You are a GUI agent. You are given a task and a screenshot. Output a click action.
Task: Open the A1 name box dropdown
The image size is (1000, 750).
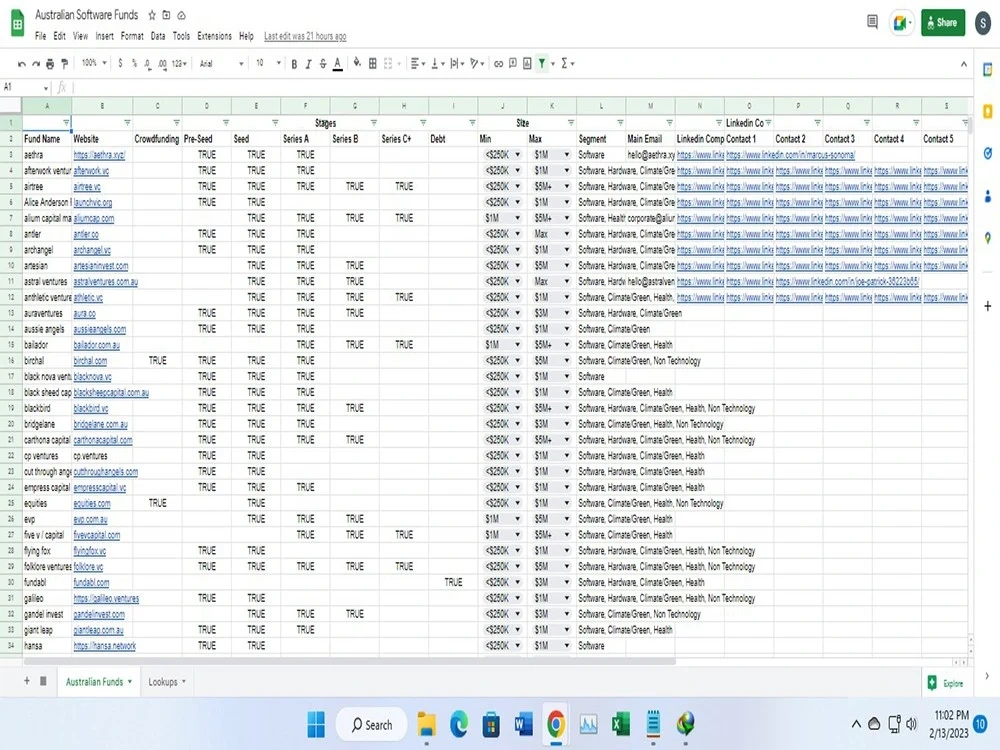point(46,87)
